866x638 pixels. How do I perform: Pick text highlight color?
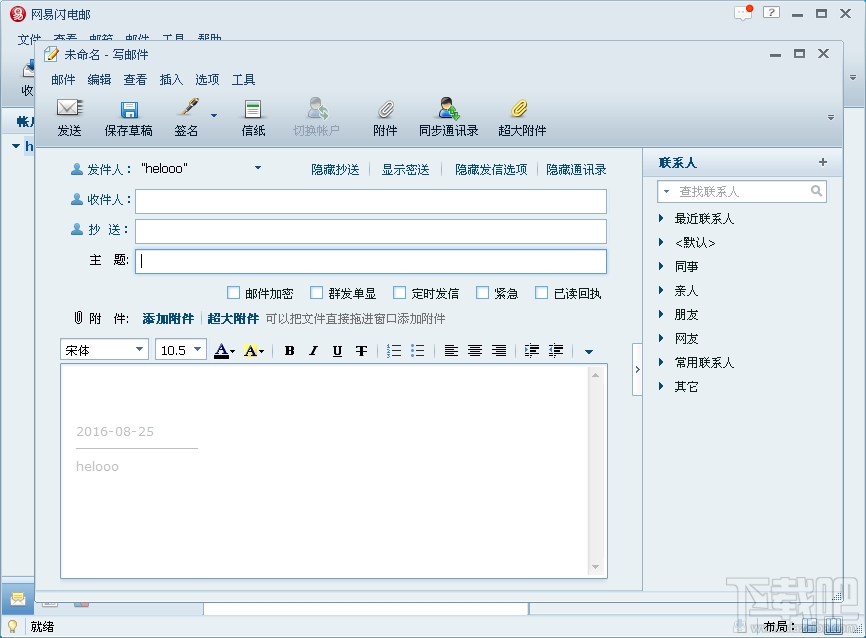(251, 351)
